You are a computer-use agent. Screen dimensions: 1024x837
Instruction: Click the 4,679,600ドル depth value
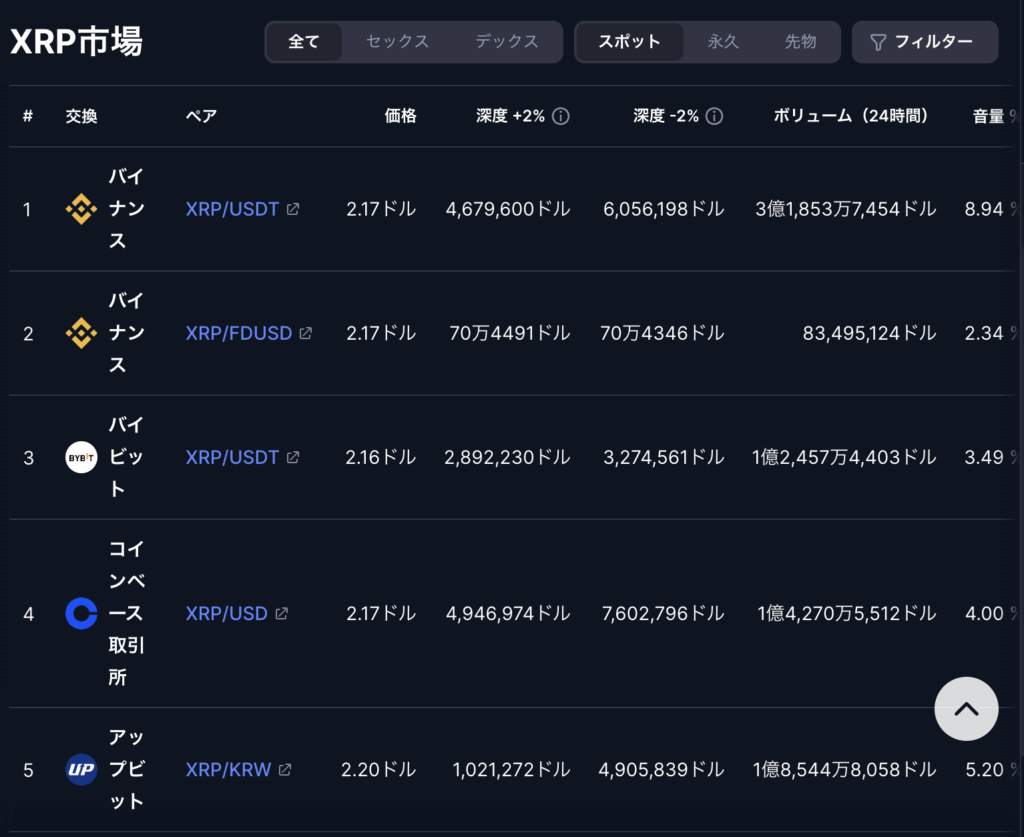(508, 209)
